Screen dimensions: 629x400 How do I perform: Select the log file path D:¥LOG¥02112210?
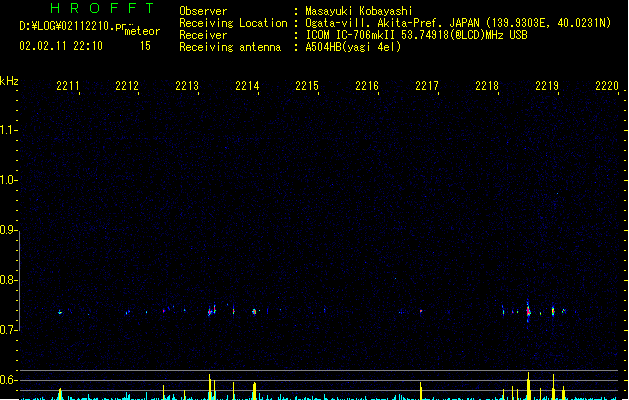[66, 26]
